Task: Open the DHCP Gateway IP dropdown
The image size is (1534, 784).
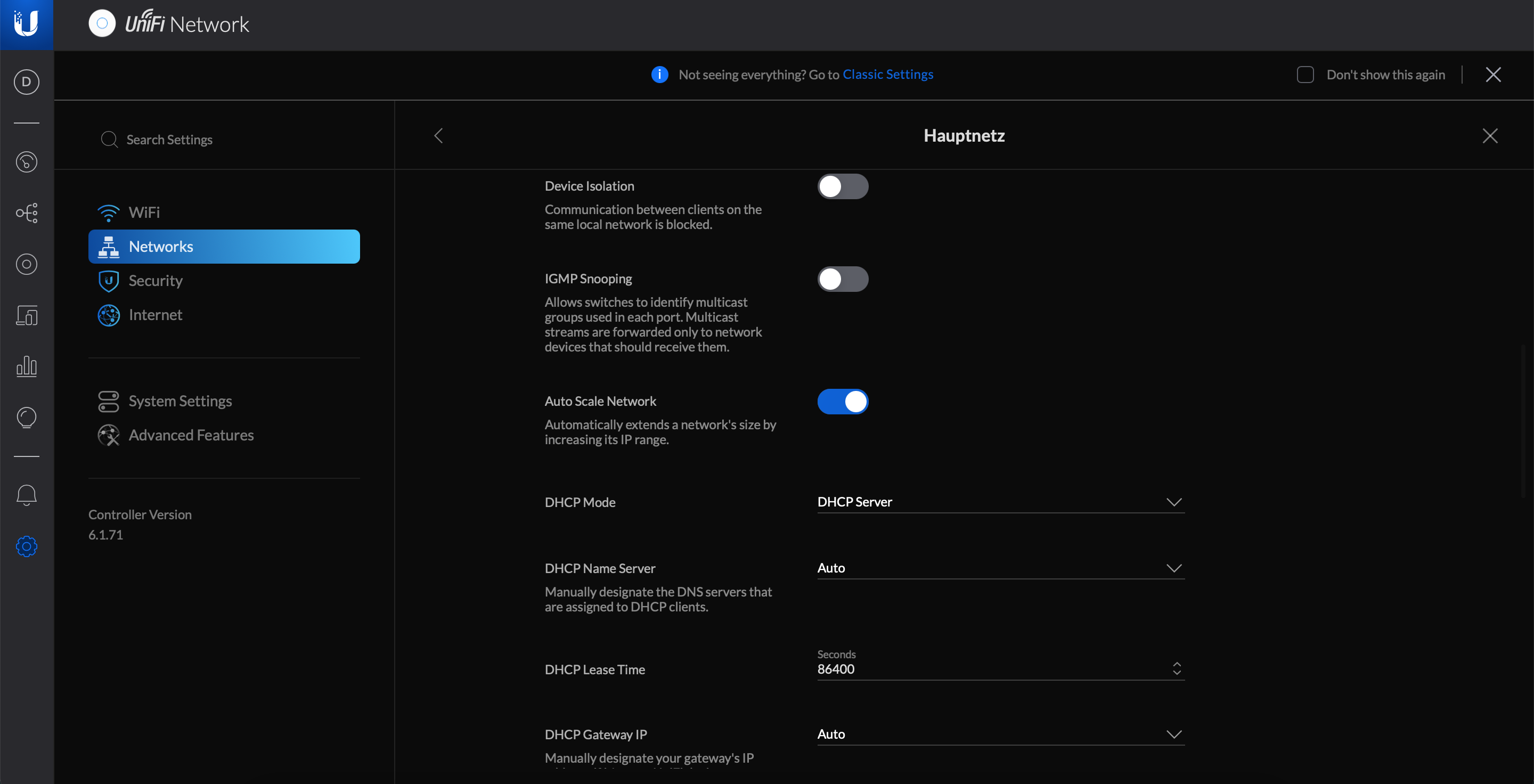Action: click(x=1000, y=734)
